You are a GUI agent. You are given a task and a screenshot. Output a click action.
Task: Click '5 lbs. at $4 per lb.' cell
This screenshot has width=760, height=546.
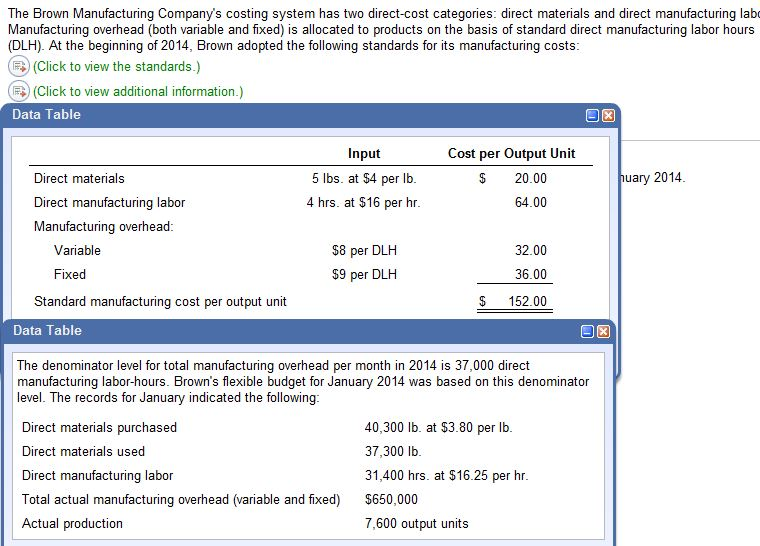tap(364, 178)
